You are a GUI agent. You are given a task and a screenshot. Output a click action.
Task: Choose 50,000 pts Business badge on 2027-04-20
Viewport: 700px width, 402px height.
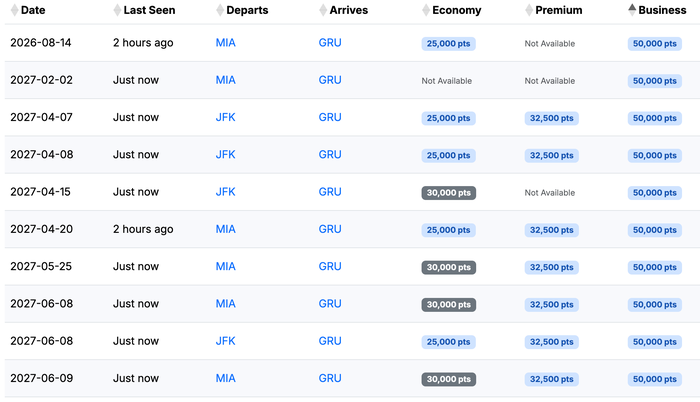654,230
